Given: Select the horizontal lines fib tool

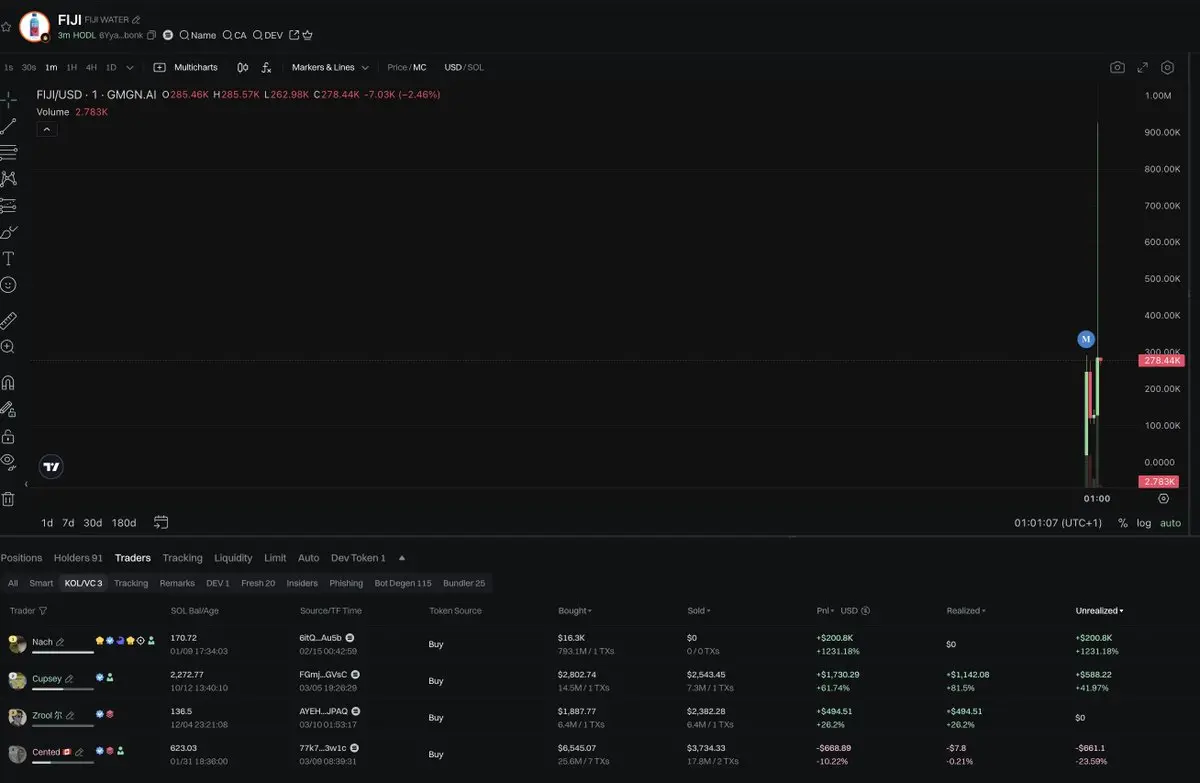Looking at the screenshot, I should 8,153.
